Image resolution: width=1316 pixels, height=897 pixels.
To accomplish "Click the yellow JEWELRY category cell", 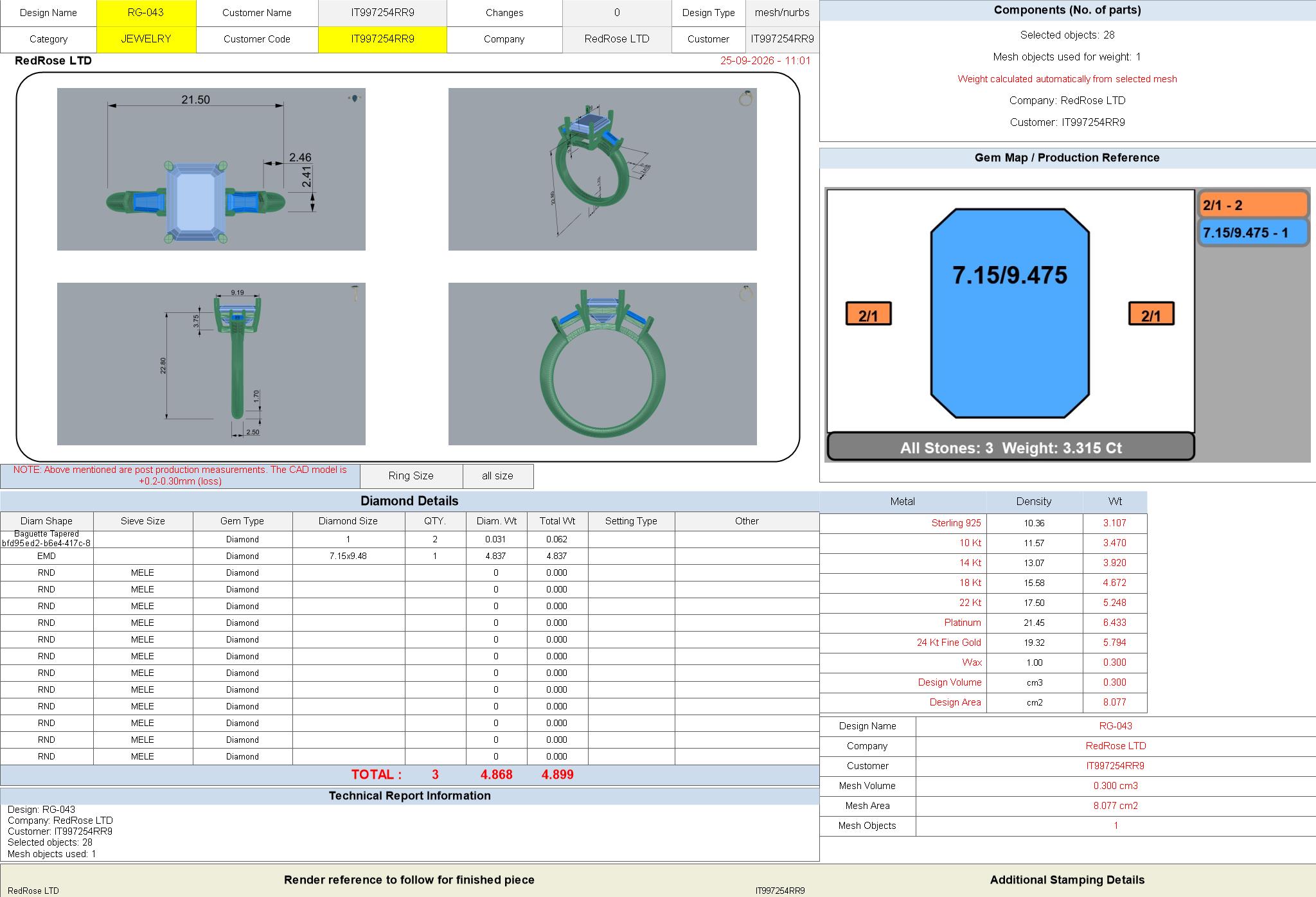I will point(146,39).
